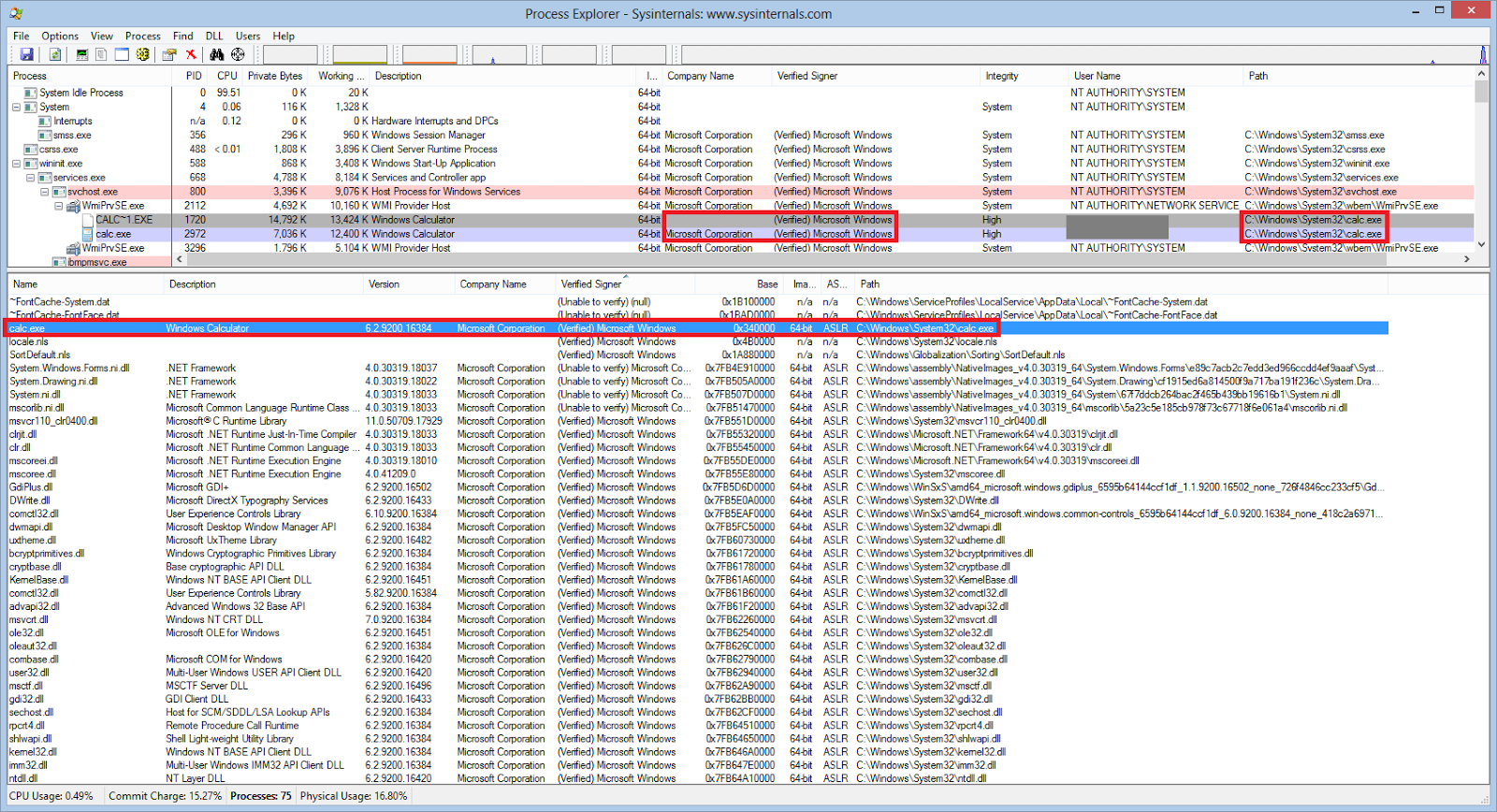Click CPU Usage status bar entry
Screen dimensions: 1497x812
click(x=51, y=796)
